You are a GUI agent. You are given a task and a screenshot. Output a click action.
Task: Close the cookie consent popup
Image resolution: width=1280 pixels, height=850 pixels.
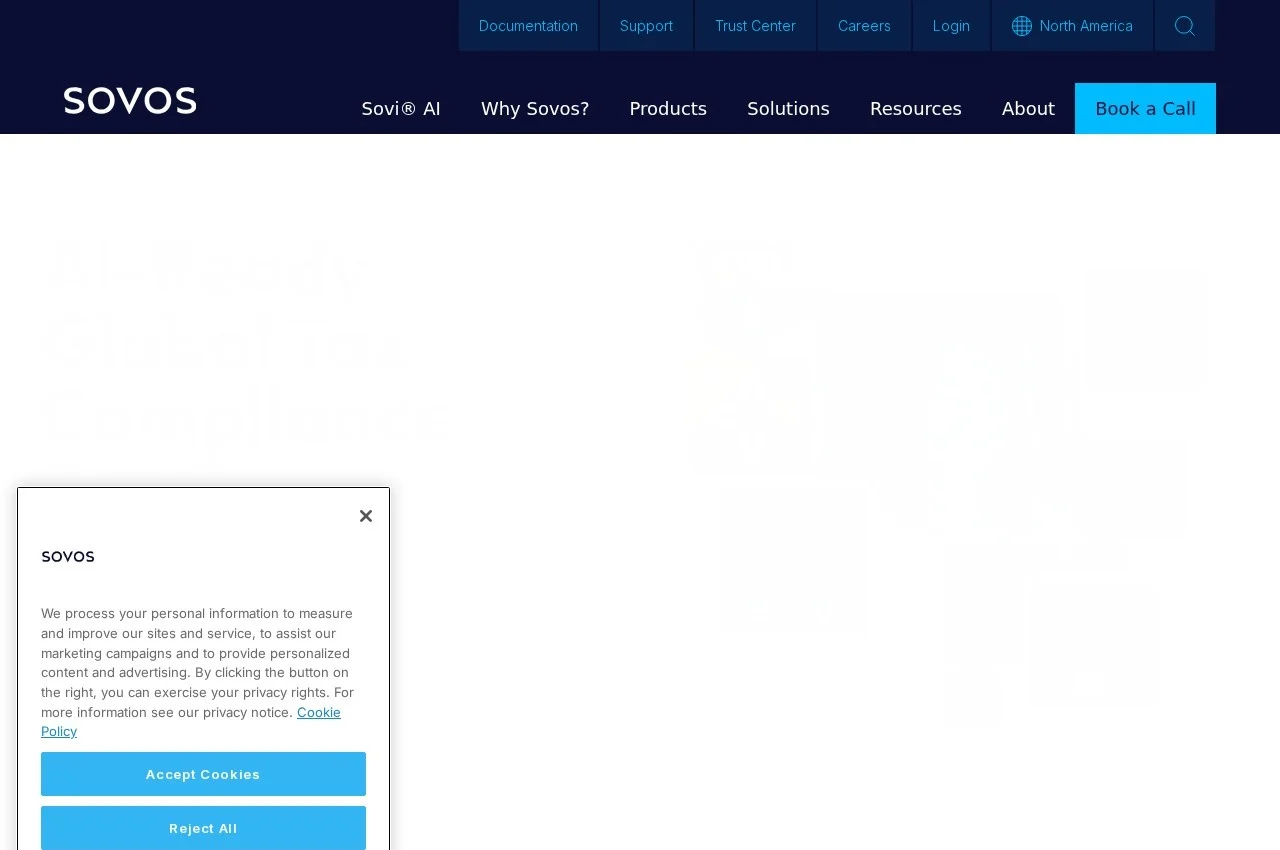(x=366, y=516)
